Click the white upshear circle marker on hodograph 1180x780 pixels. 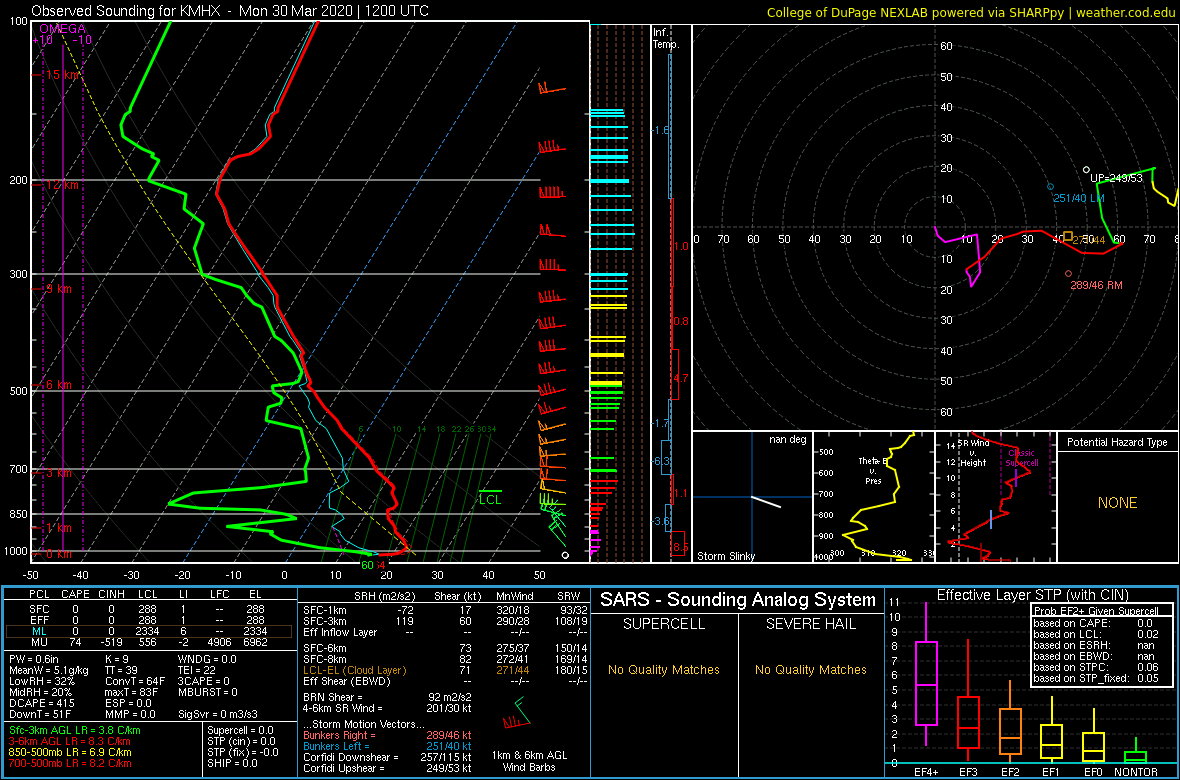[x=1086, y=170]
